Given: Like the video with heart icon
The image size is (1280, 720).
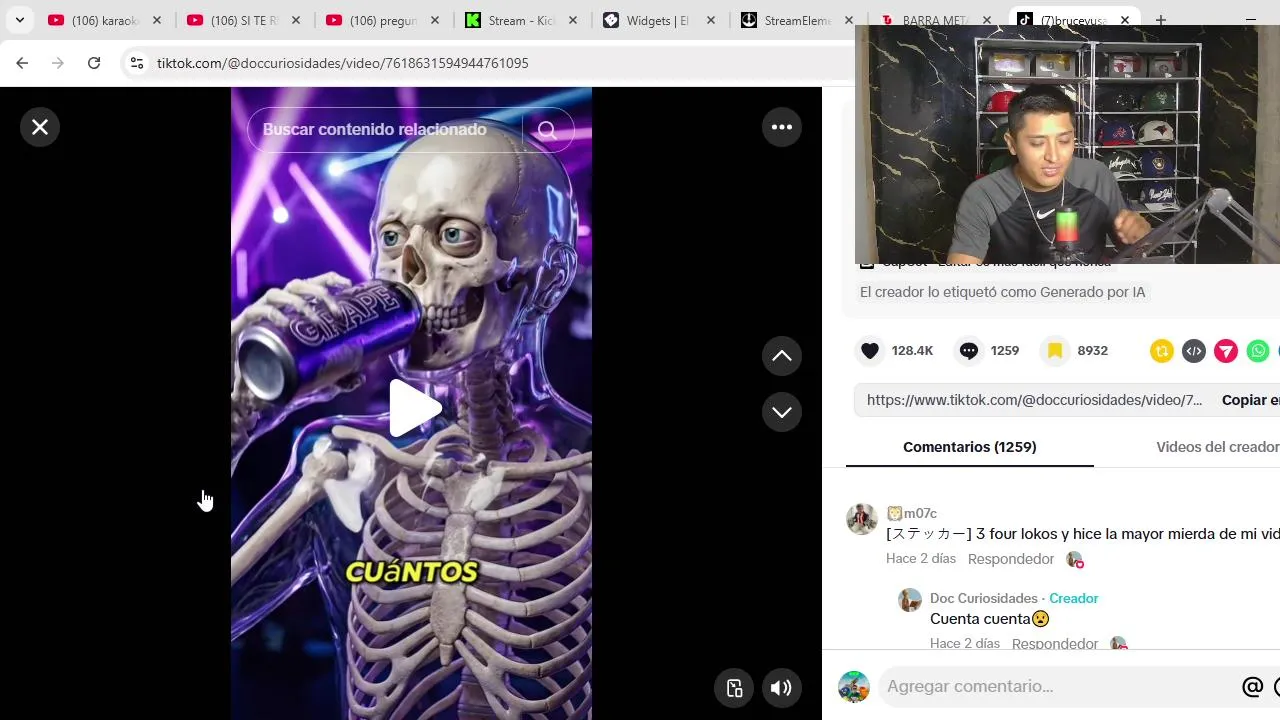Looking at the screenshot, I should coord(870,351).
